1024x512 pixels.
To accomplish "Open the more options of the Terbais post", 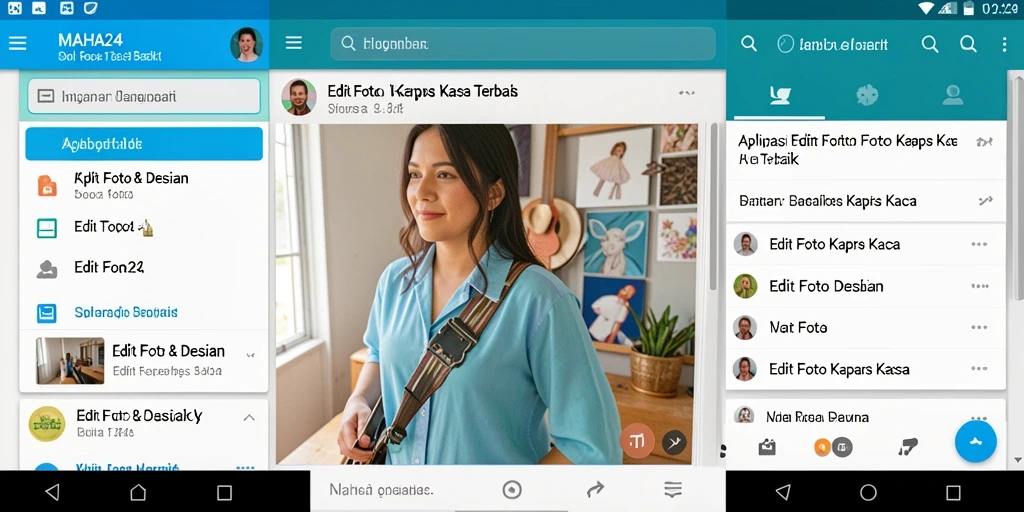I will point(686,93).
